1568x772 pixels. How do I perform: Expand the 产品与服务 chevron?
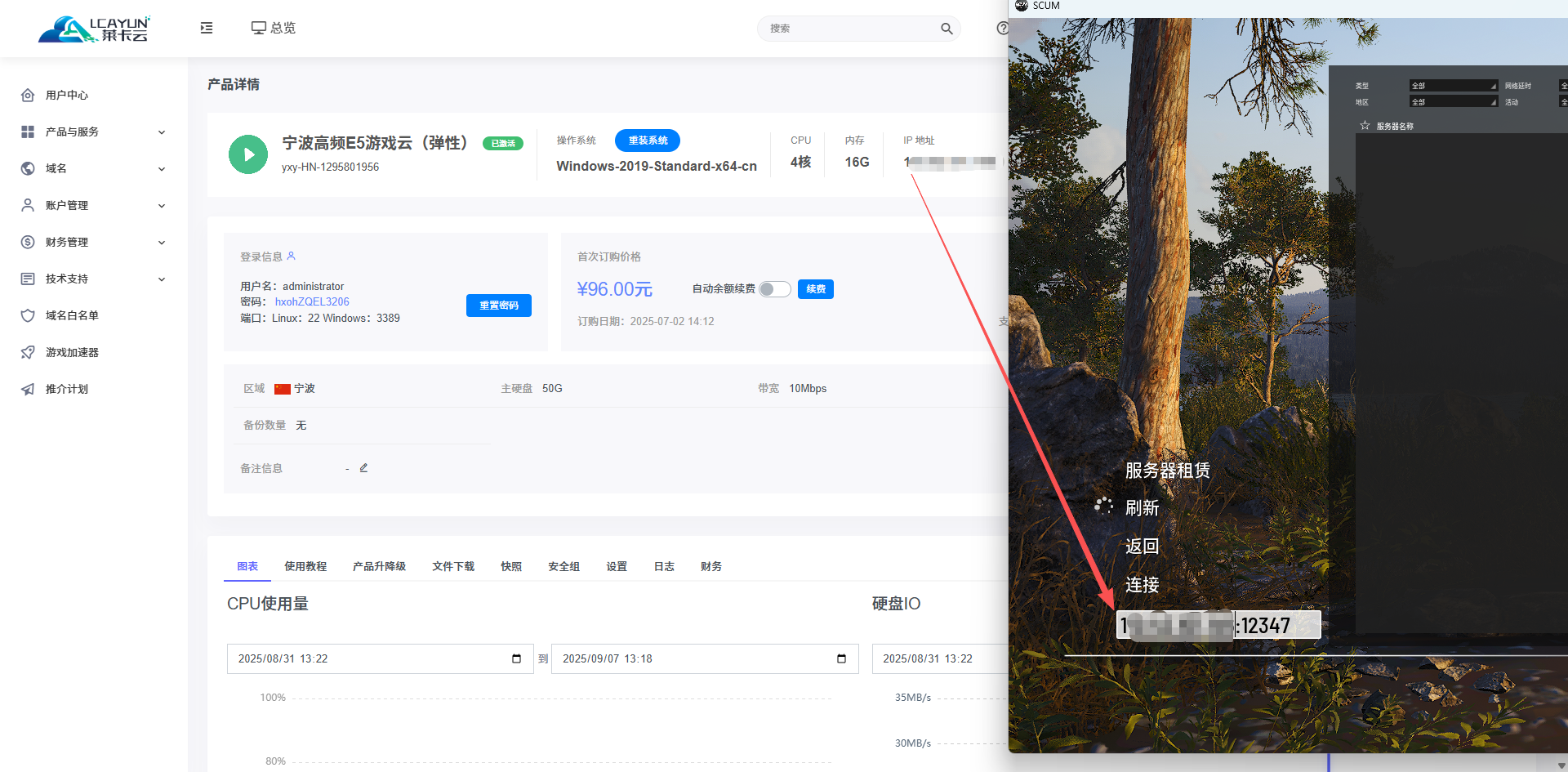click(162, 132)
